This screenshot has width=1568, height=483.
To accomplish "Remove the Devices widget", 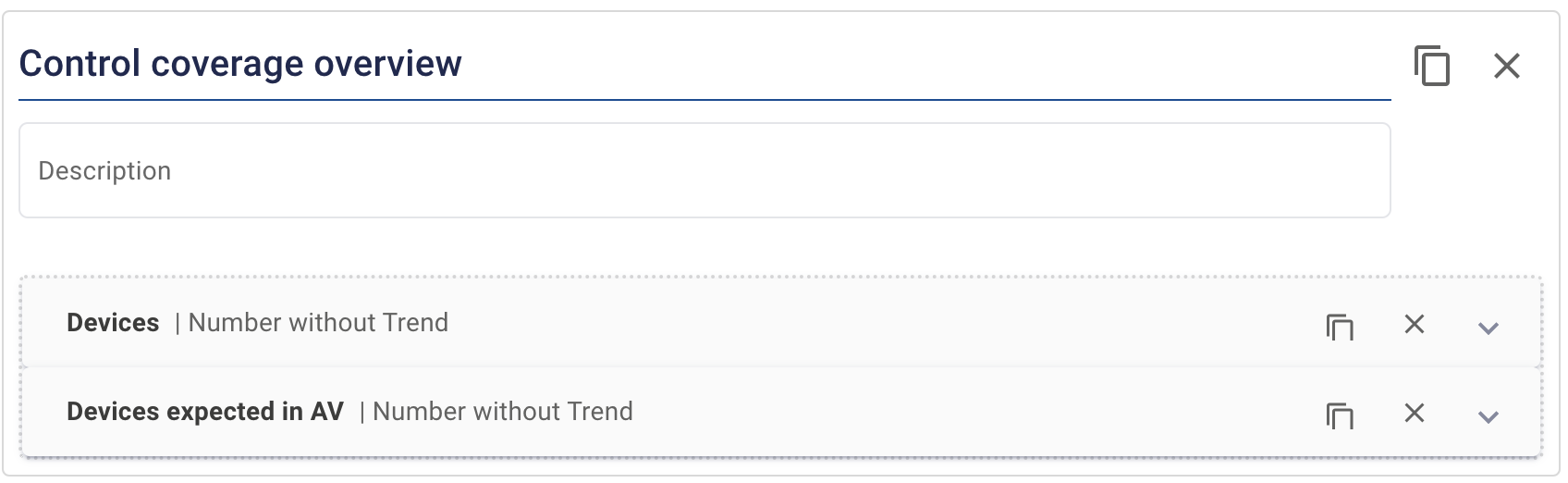I will point(1415,324).
